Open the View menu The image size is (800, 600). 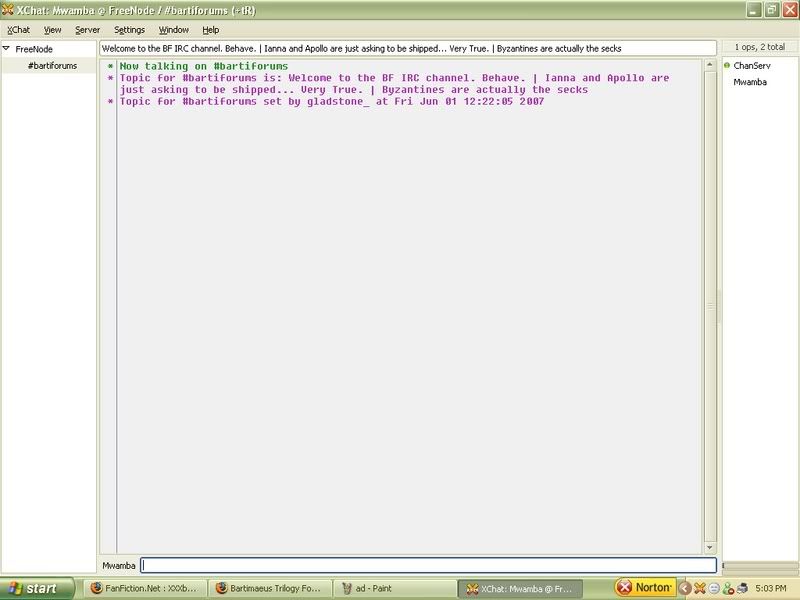click(52, 30)
